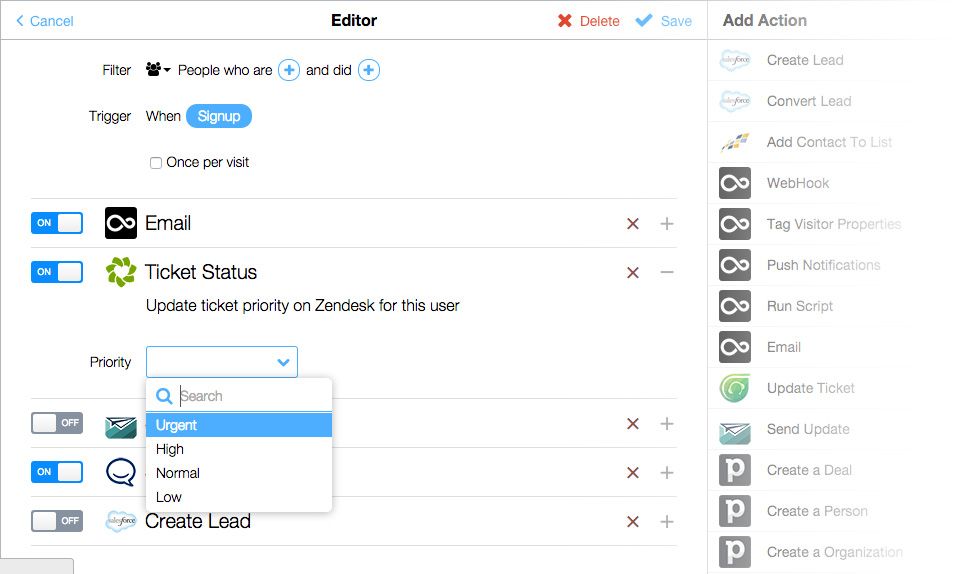The width and height of the screenshot is (958, 574).
Task: Collapse Ticket Status with the minus icon
Action: click(667, 272)
